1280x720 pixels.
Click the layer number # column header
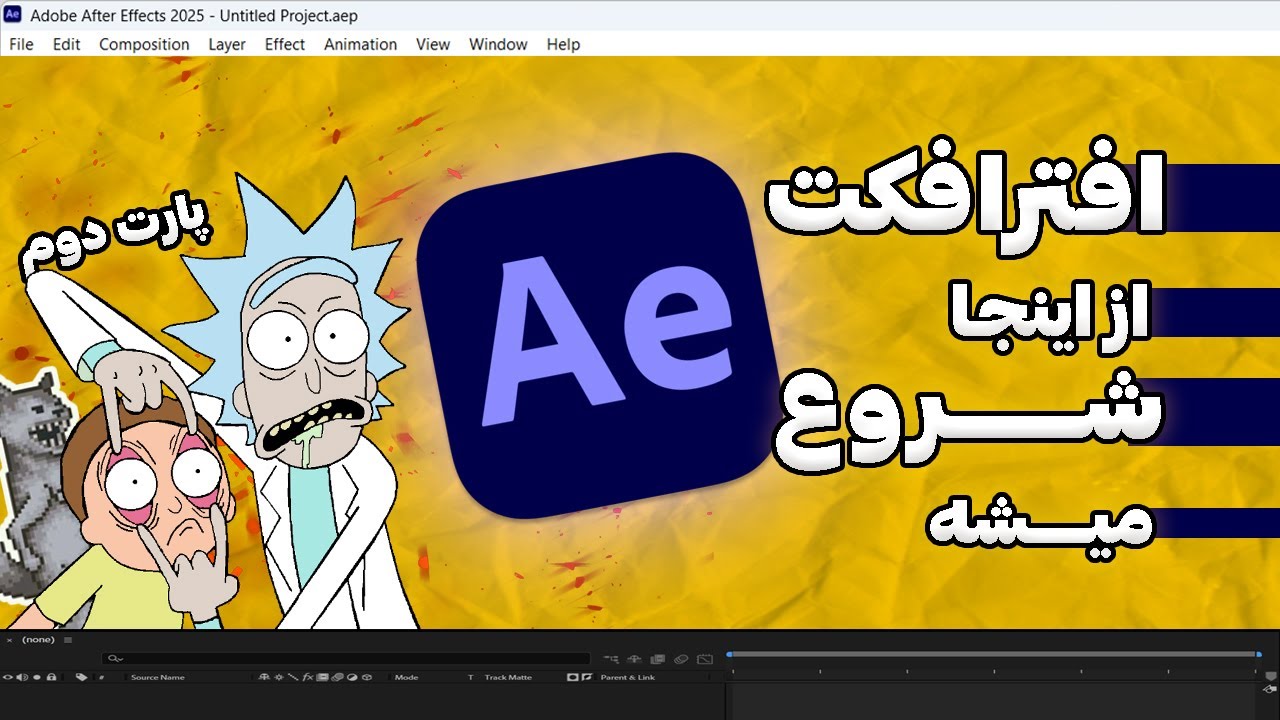click(x=101, y=678)
